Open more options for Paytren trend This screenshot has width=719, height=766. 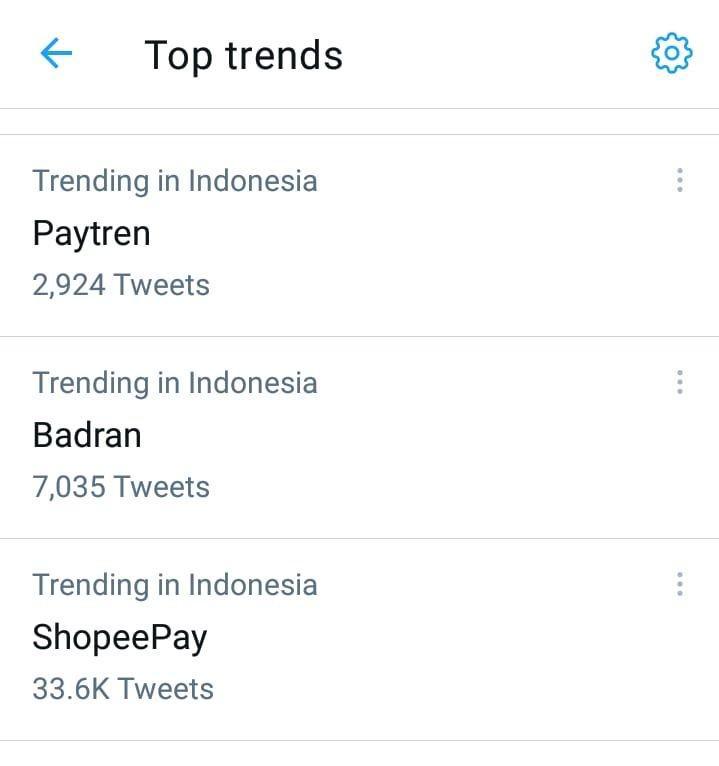click(679, 180)
